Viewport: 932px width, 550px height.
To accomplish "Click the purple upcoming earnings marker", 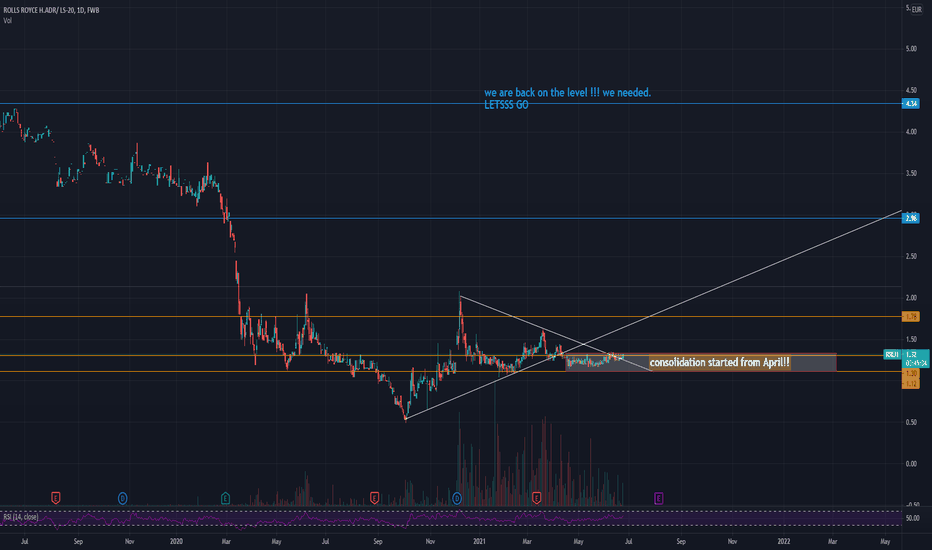I will click(x=659, y=498).
